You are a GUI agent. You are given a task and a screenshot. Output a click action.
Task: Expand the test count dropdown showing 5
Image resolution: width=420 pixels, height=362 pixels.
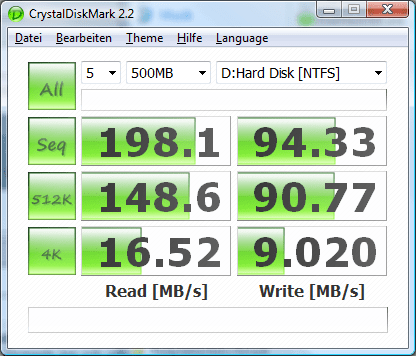[x=101, y=73]
